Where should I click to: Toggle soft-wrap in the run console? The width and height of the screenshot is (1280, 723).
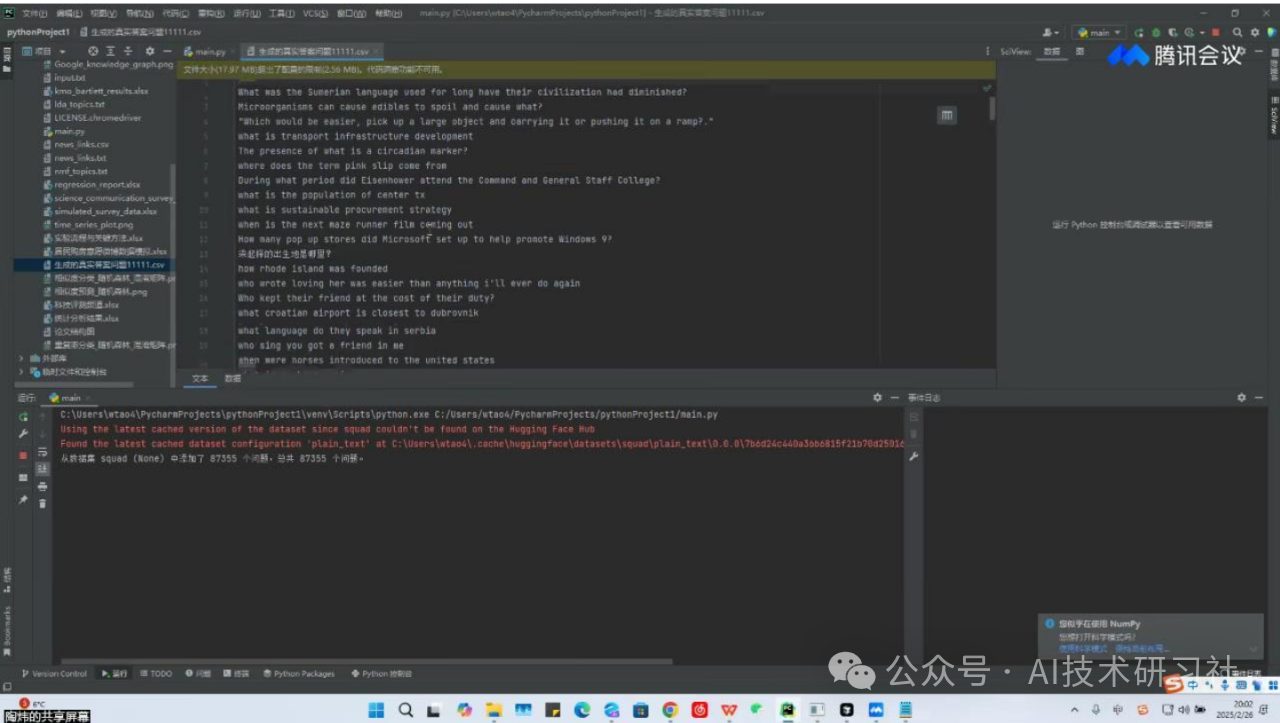coord(42,452)
